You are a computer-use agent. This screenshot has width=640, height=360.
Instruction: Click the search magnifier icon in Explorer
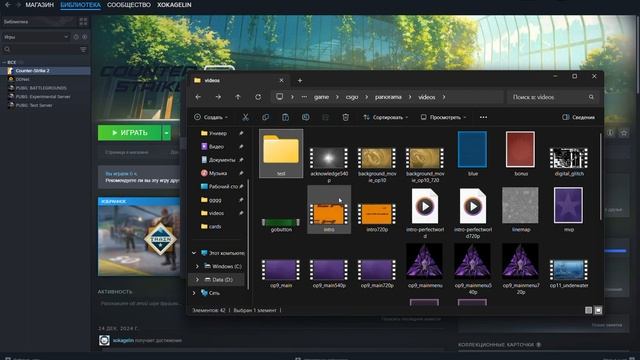point(591,97)
